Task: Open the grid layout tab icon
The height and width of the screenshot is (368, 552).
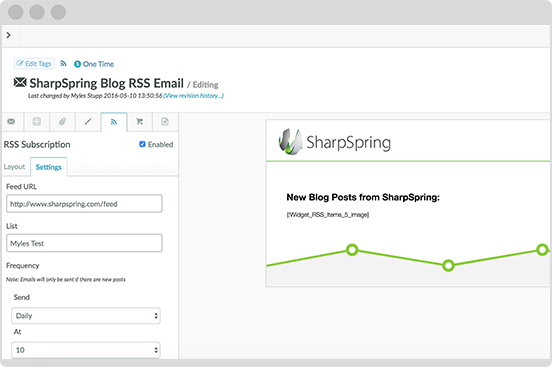Action: point(37,121)
